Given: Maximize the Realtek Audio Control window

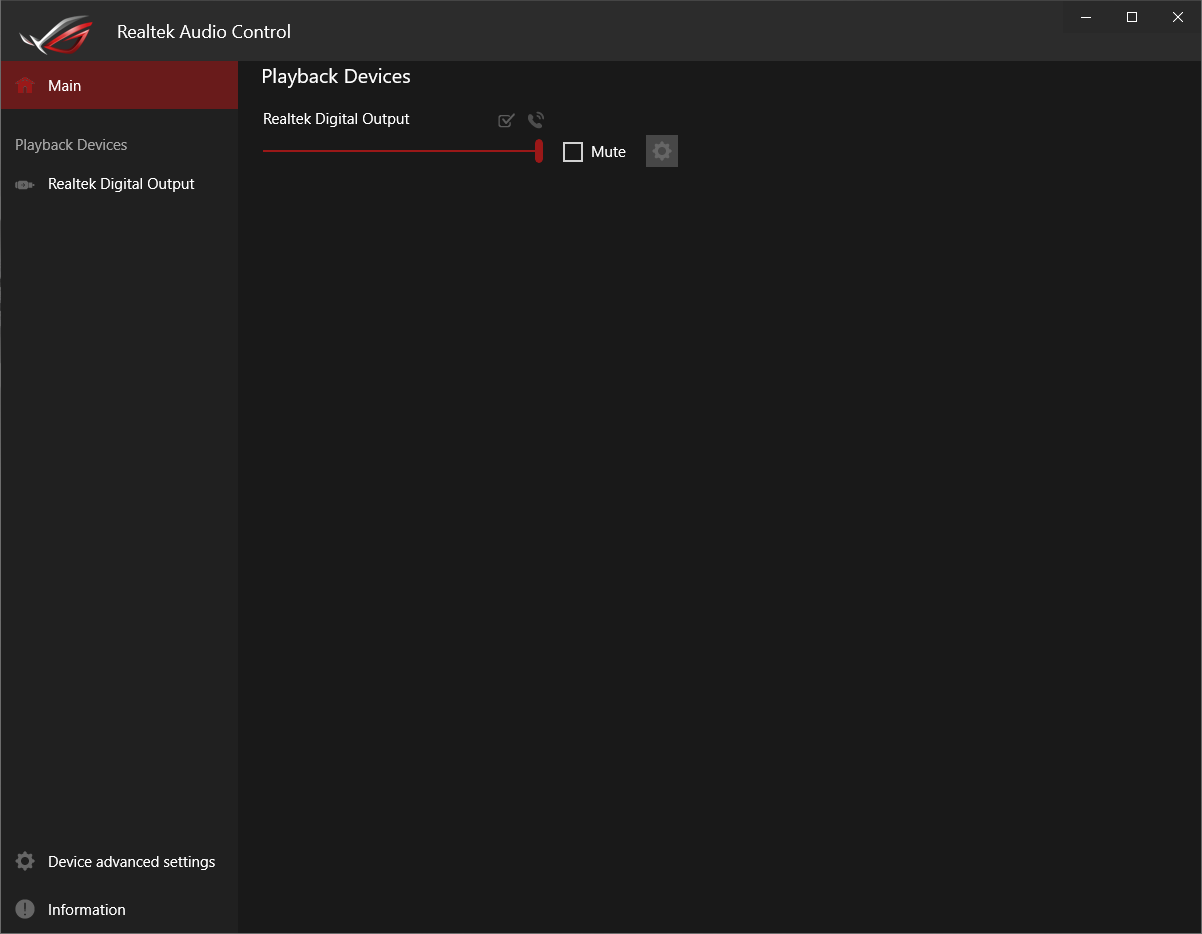Looking at the screenshot, I should [x=1132, y=17].
